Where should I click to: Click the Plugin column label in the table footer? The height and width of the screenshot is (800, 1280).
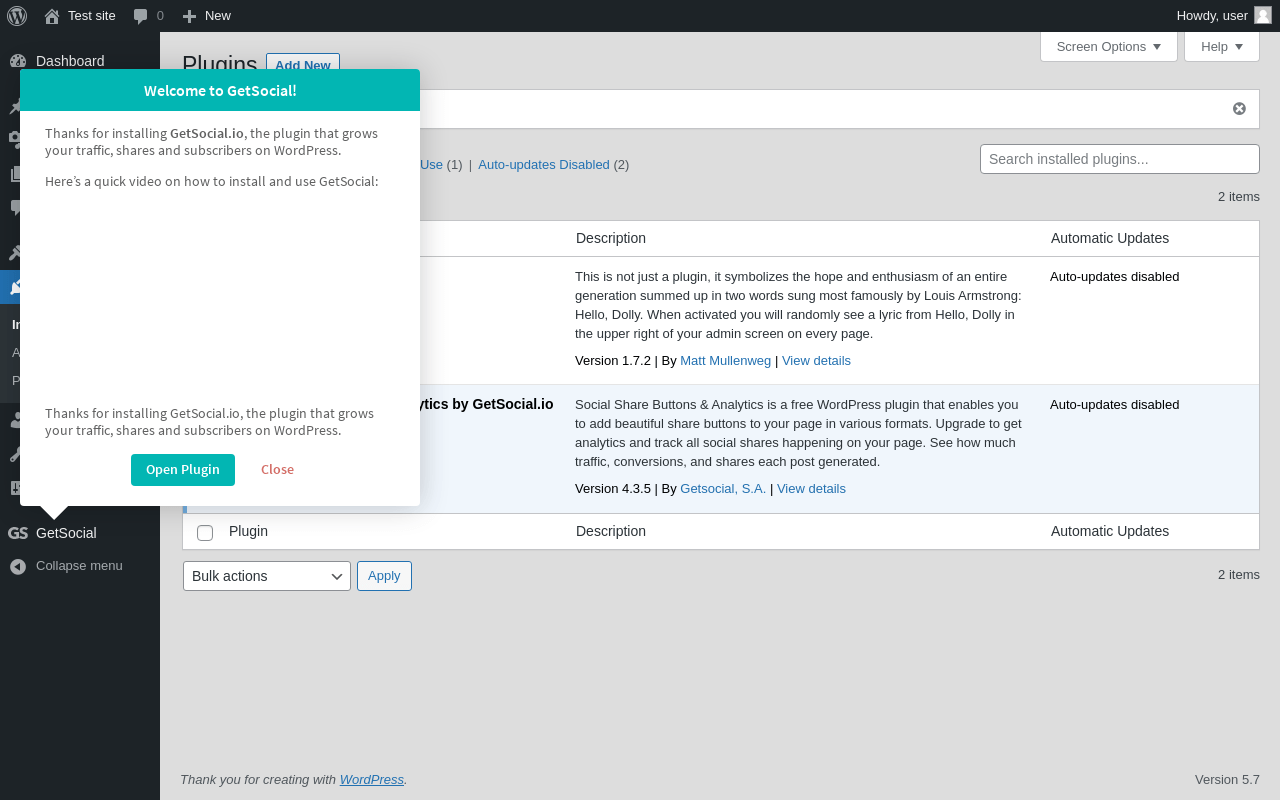(x=248, y=531)
